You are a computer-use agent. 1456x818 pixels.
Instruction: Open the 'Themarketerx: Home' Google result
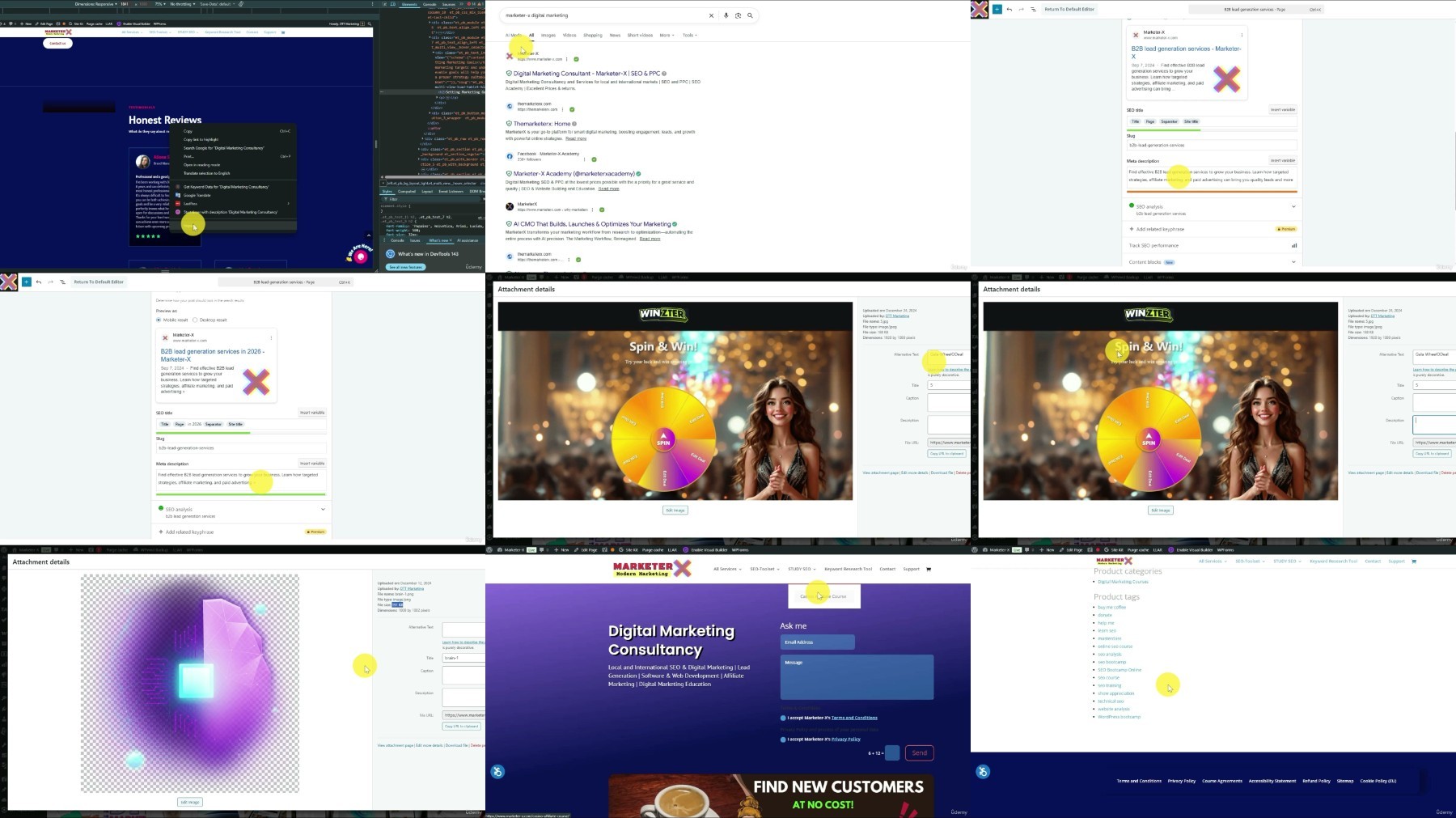point(542,124)
